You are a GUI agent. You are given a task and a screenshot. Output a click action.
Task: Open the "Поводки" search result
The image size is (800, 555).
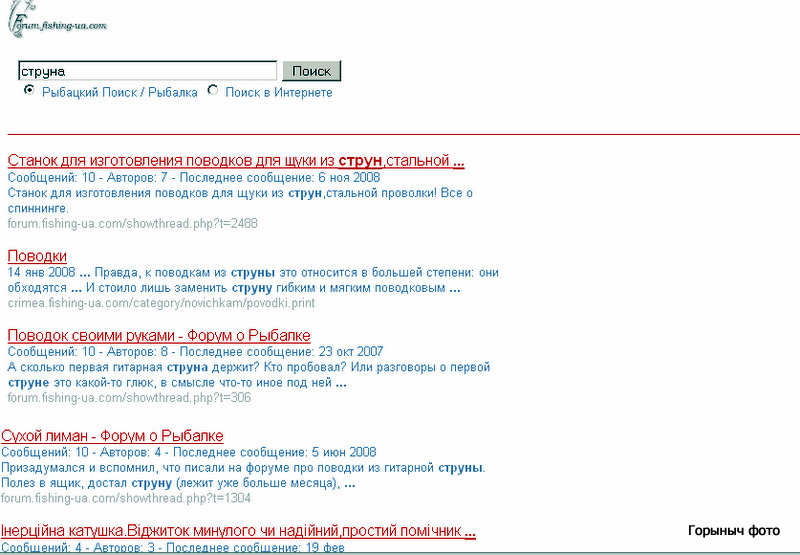(x=37, y=256)
